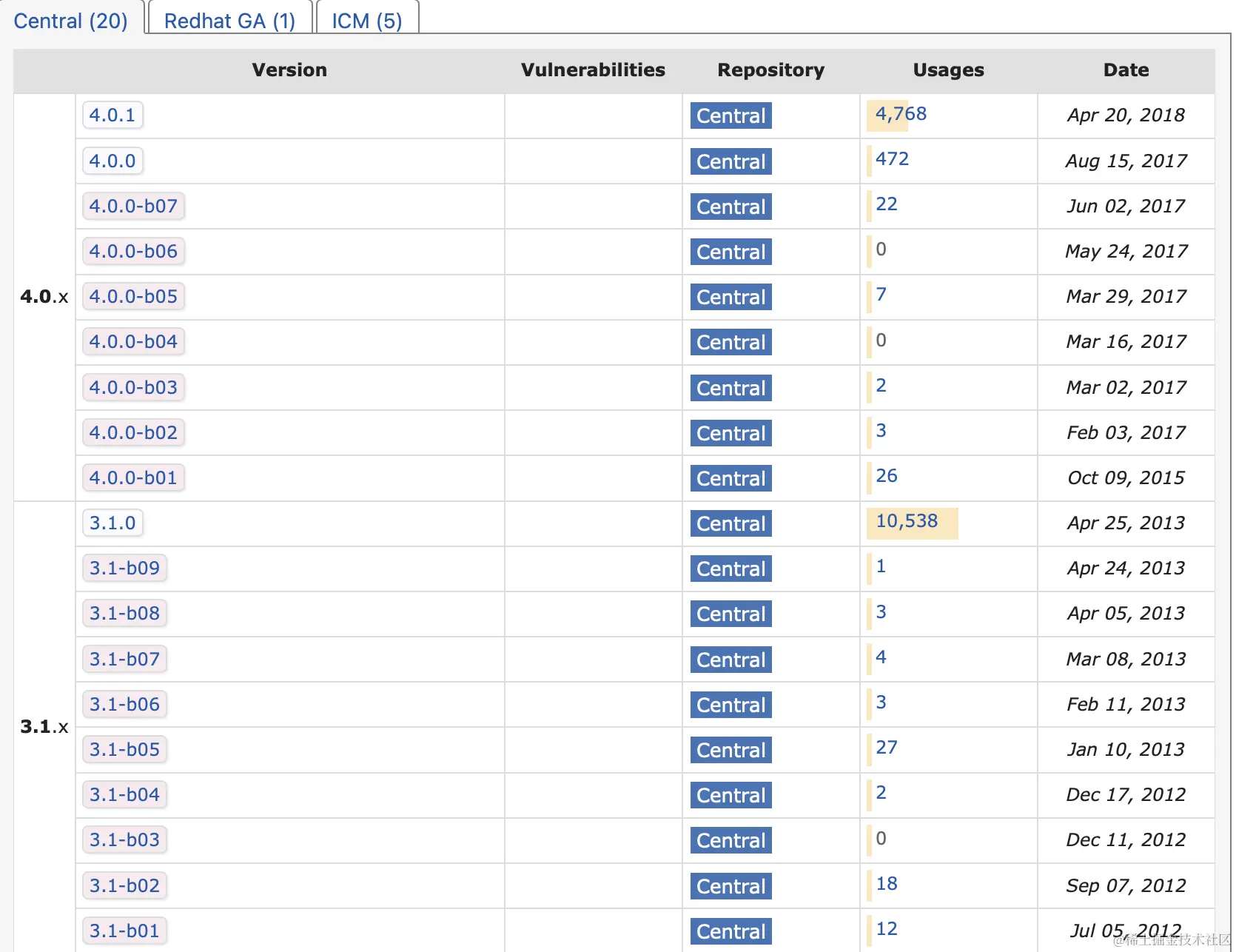This screenshot has width=1236, height=952.
Task: Click version 4.0.0 badge
Action: (x=112, y=161)
